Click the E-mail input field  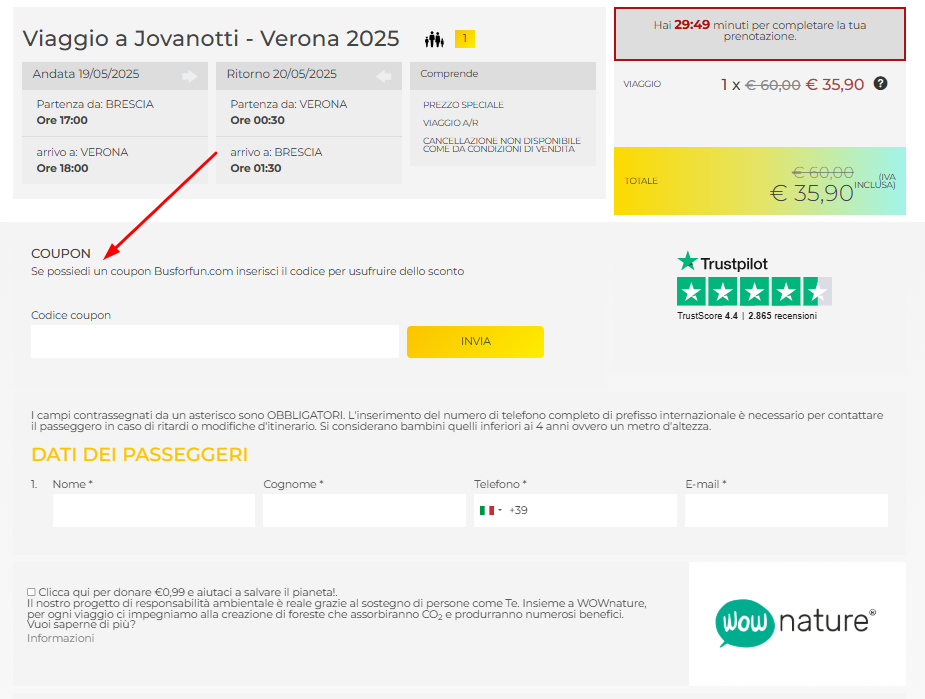785,510
